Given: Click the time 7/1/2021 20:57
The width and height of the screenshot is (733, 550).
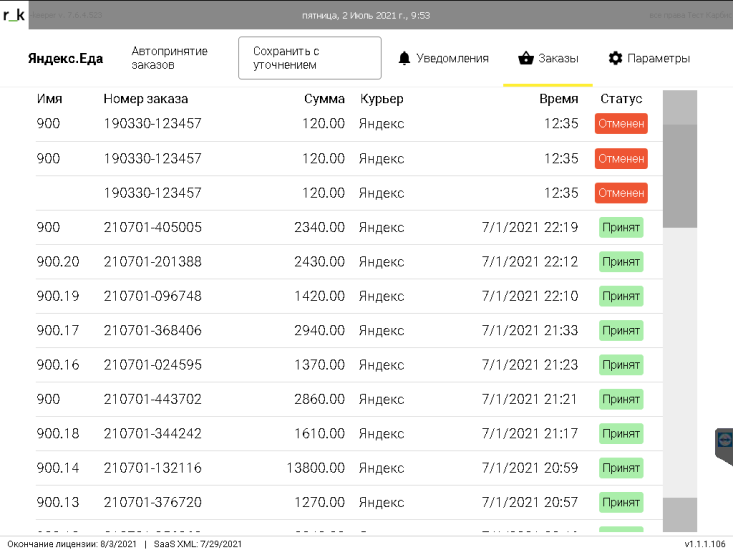Looking at the screenshot, I should point(530,502).
